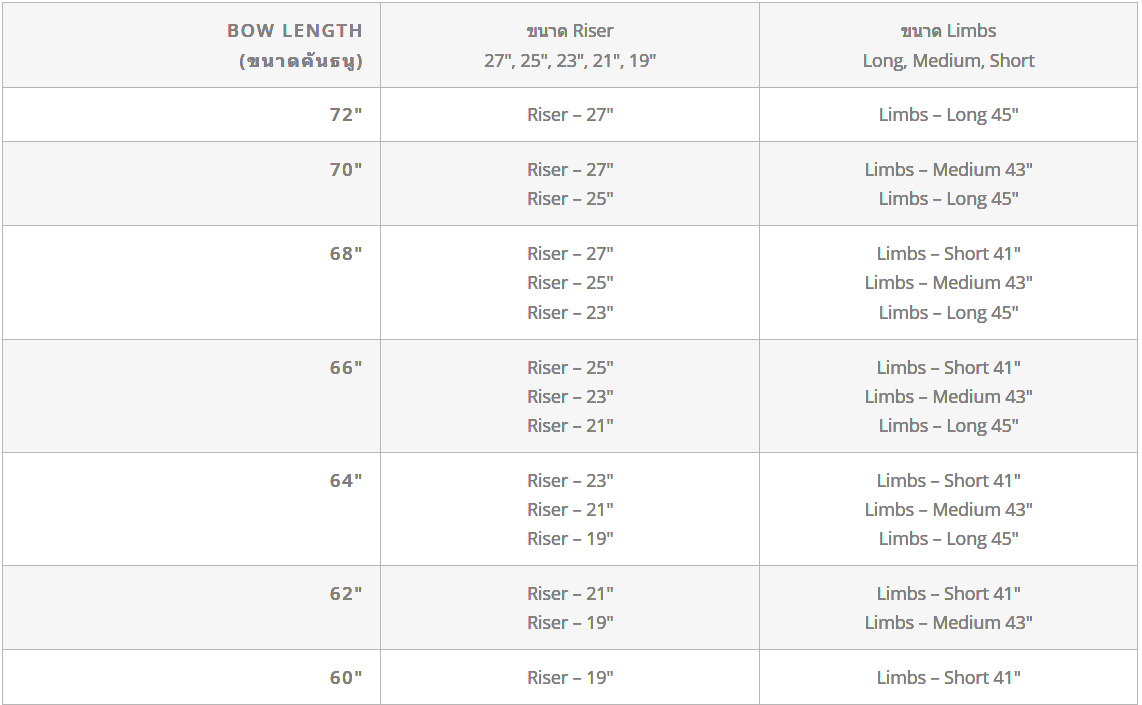Click Limbs – Long 45" in the 72" row
This screenshot has width=1142, height=705.
point(948,115)
